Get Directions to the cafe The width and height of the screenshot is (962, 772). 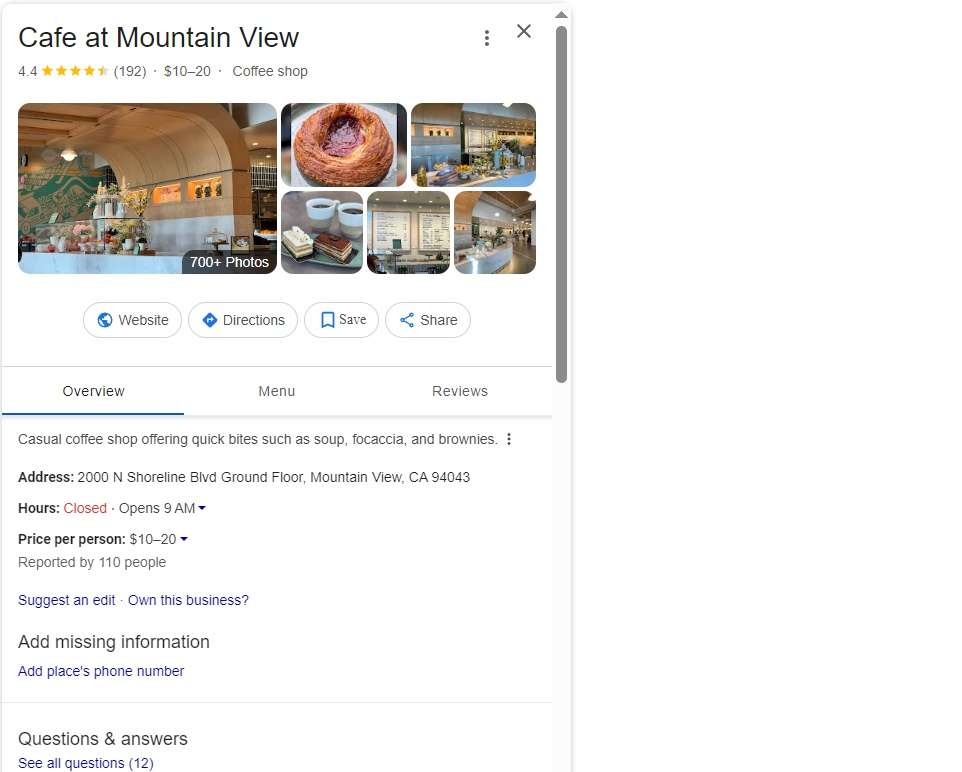tap(243, 320)
